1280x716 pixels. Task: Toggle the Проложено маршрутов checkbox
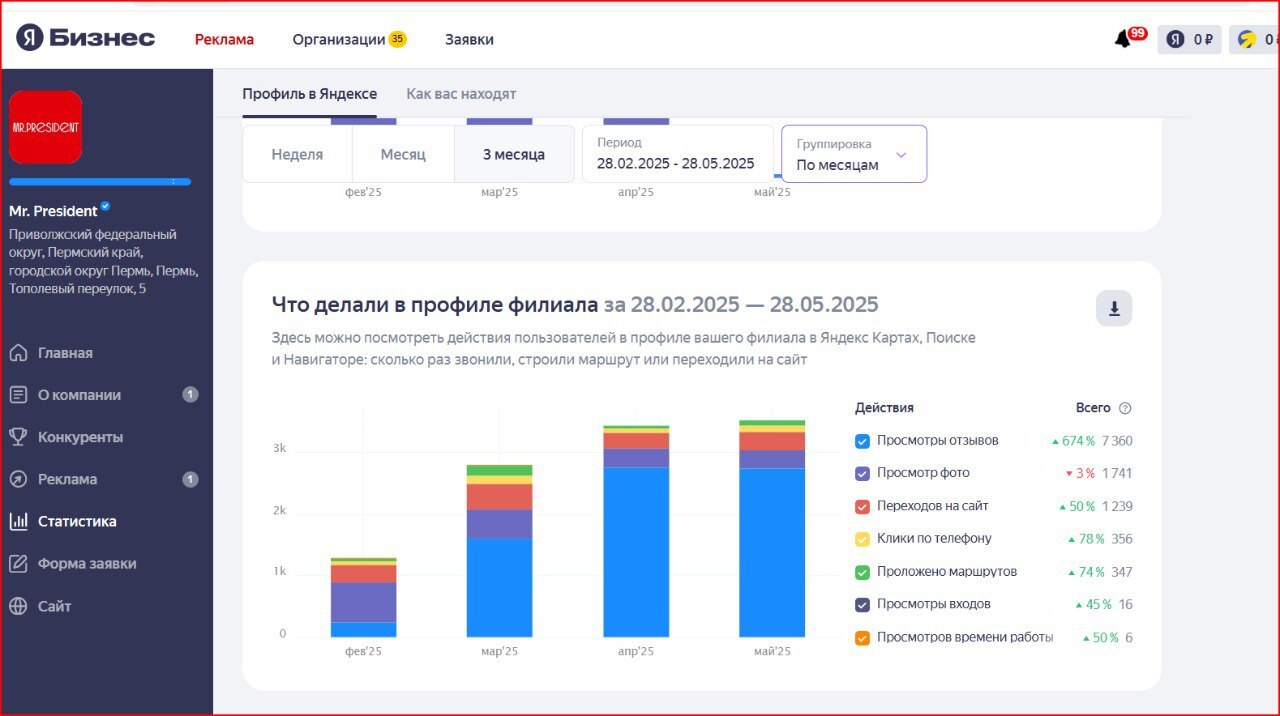(862, 572)
